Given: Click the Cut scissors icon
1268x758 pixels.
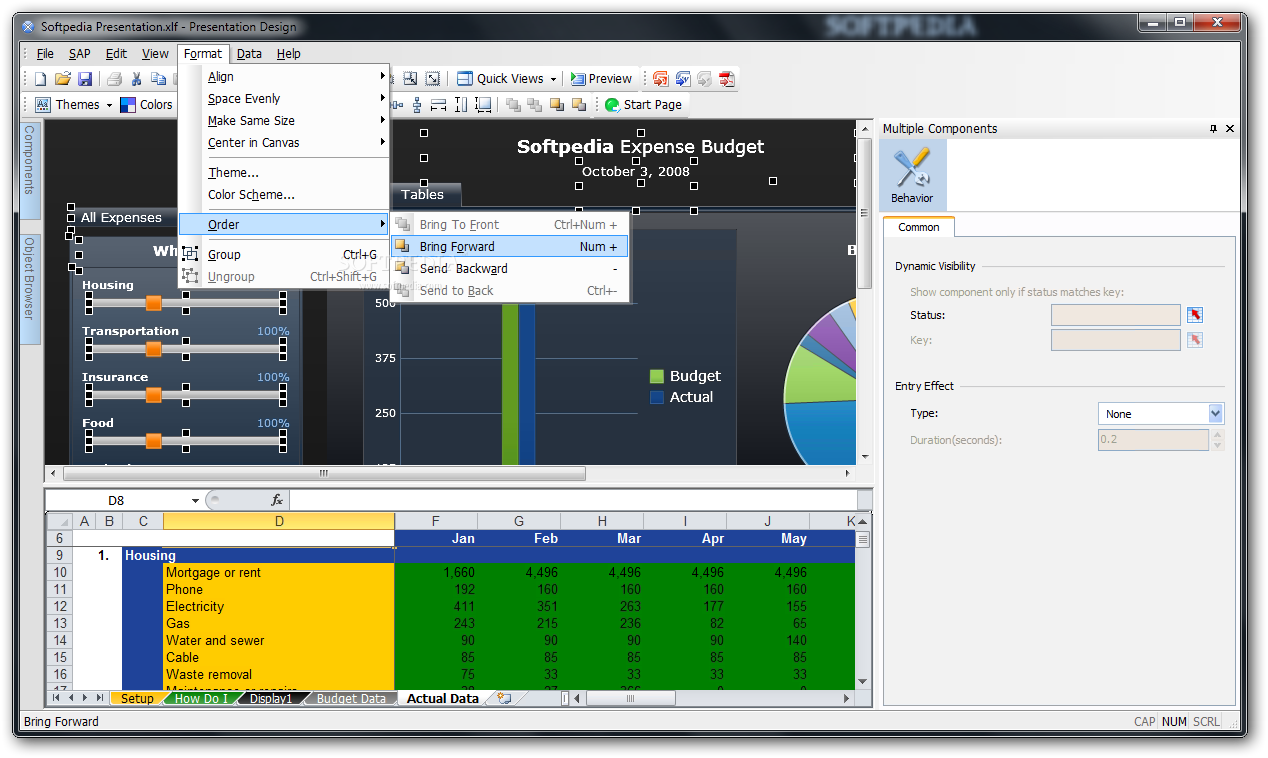Looking at the screenshot, I should coord(136,79).
